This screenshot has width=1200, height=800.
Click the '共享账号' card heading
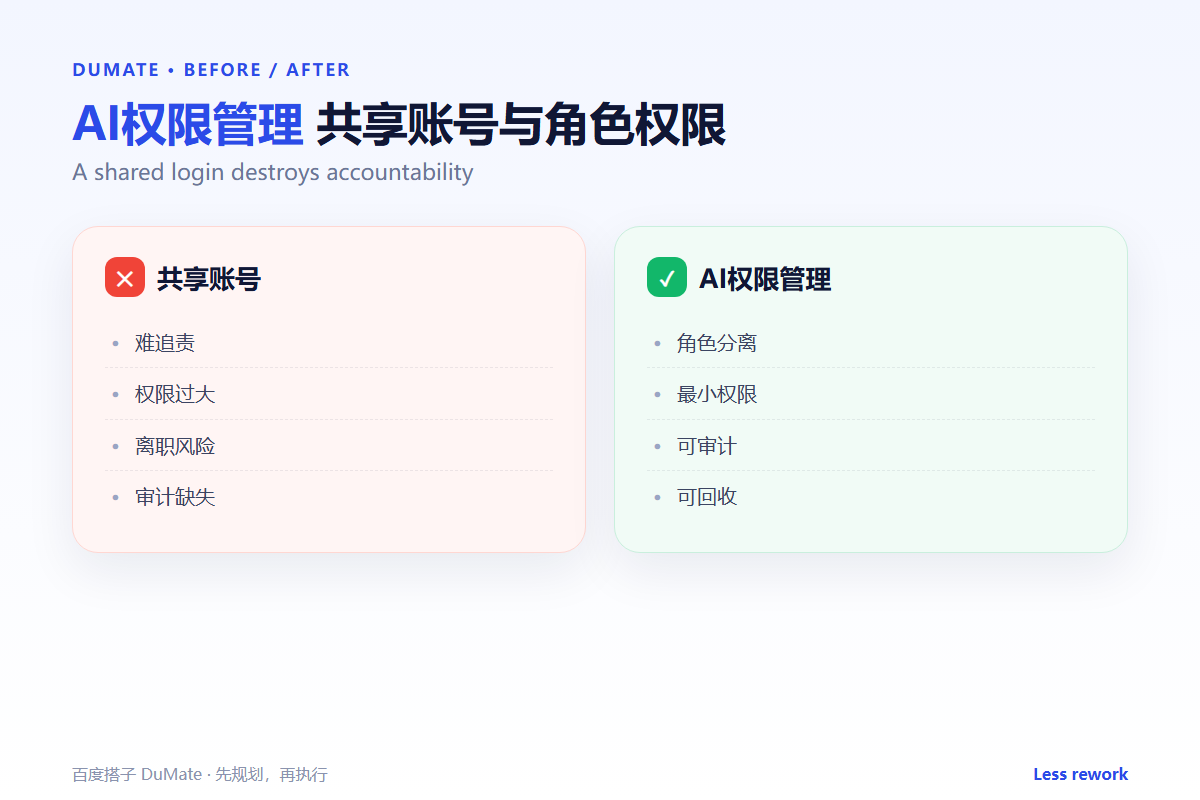pyautogui.click(x=208, y=279)
